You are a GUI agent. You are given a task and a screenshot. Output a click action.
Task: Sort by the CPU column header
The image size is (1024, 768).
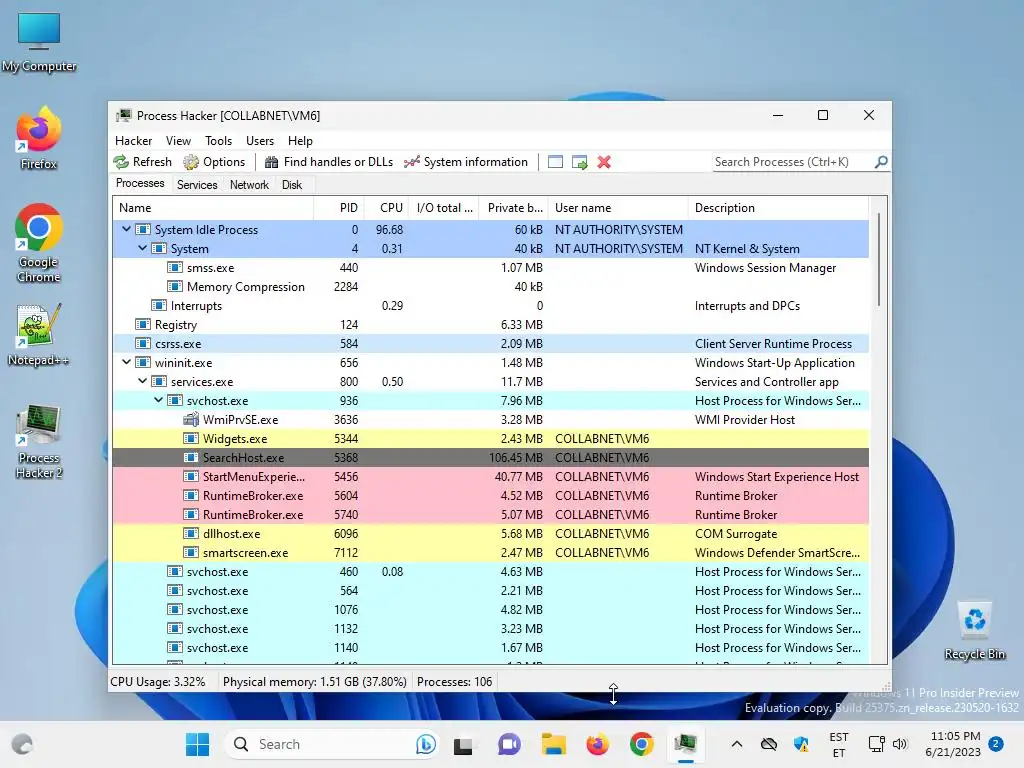coord(387,208)
